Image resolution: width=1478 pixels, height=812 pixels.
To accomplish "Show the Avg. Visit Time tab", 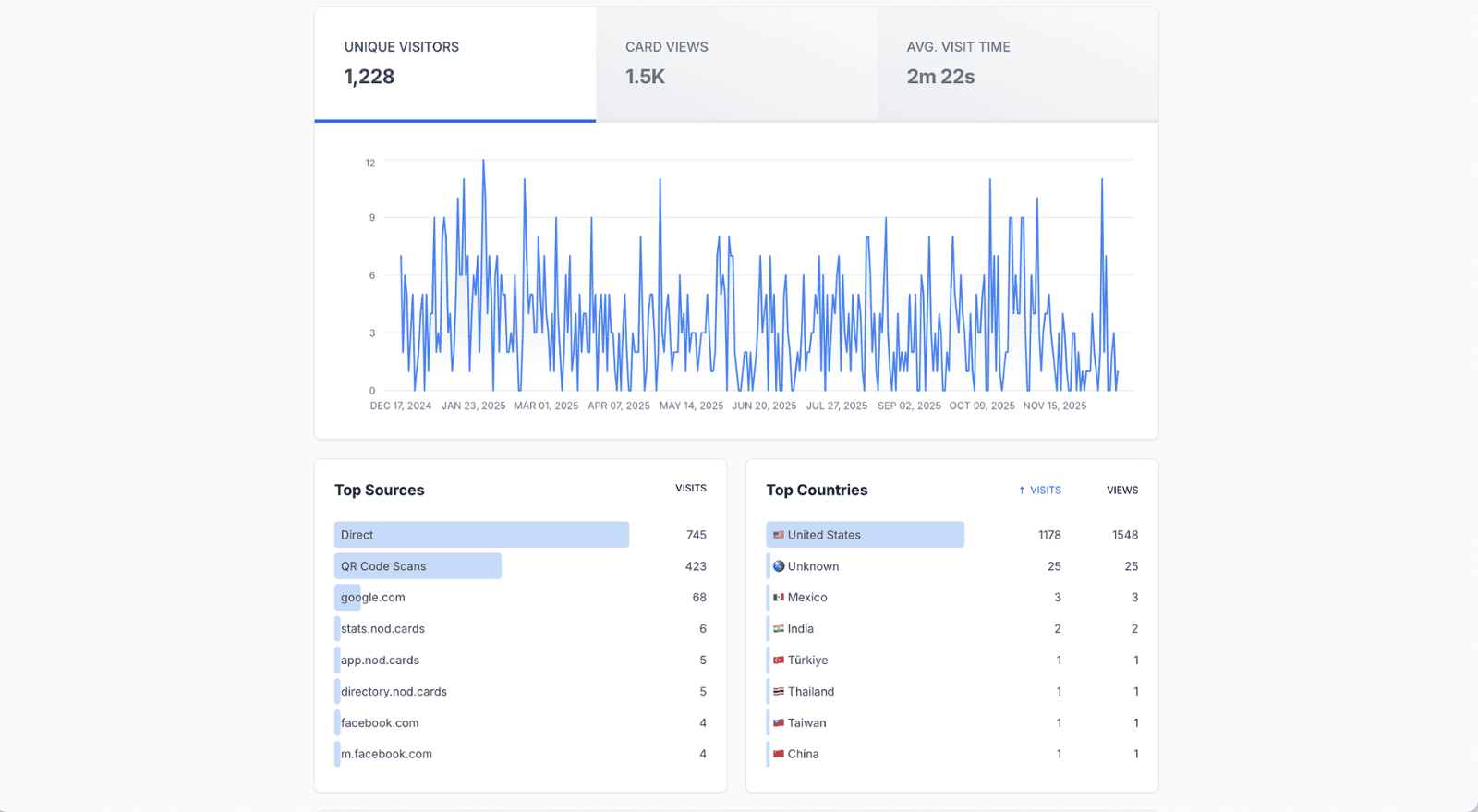I will click(1017, 63).
